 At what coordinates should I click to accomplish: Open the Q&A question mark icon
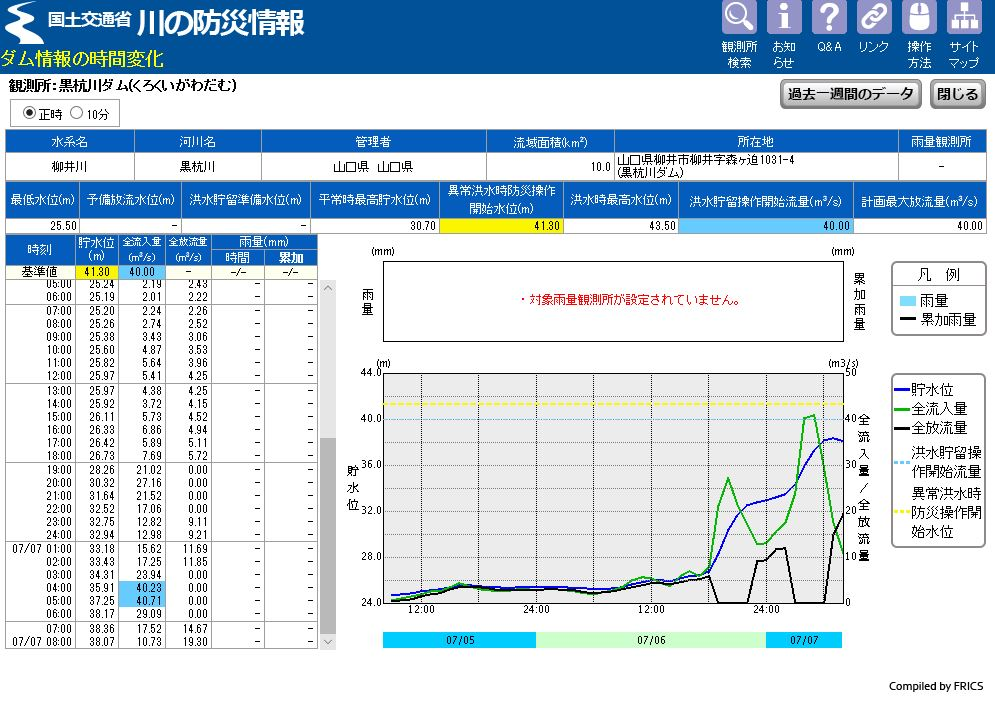(x=829, y=18)
